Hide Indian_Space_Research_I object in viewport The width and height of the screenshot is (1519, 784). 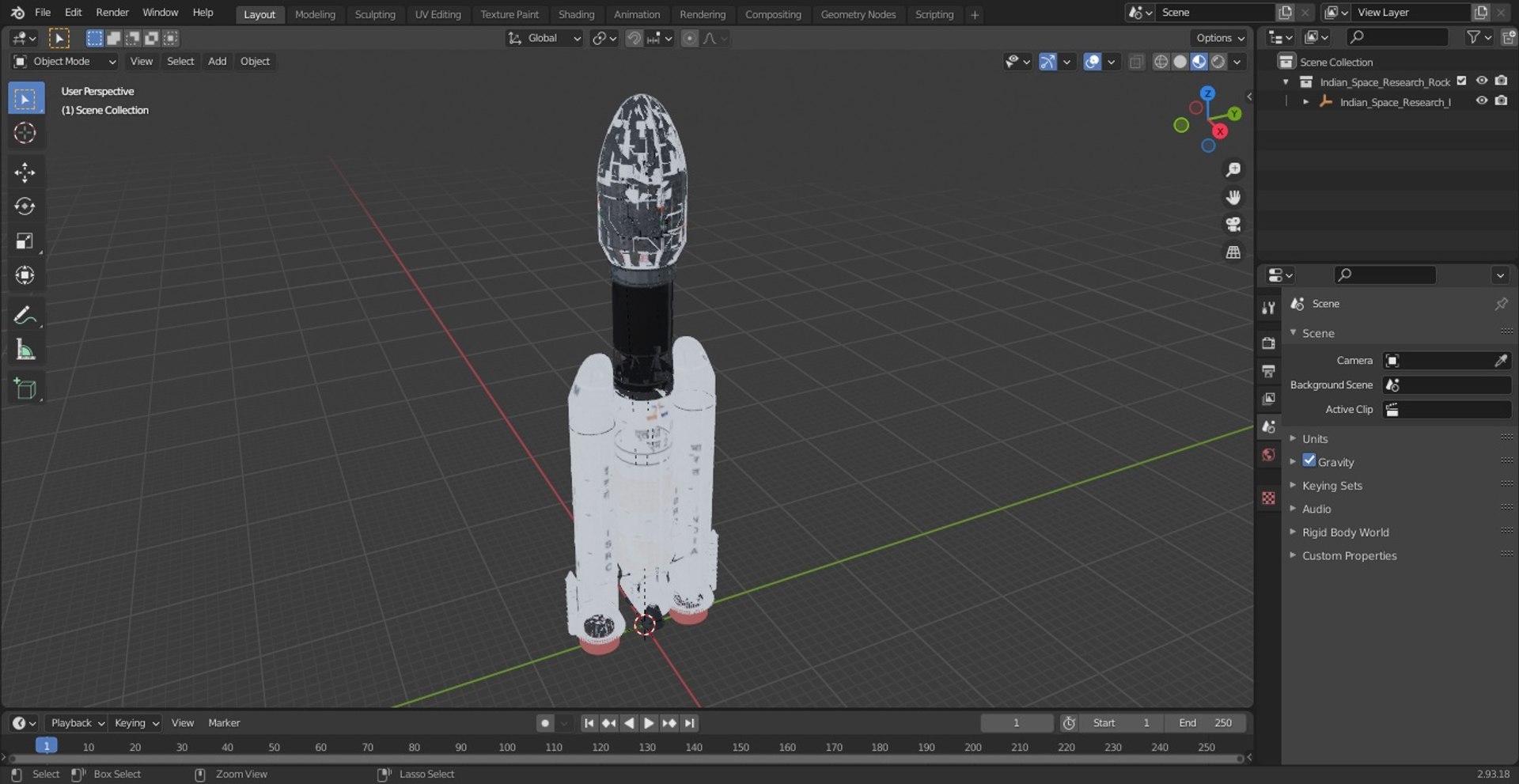pos(1482,101)
